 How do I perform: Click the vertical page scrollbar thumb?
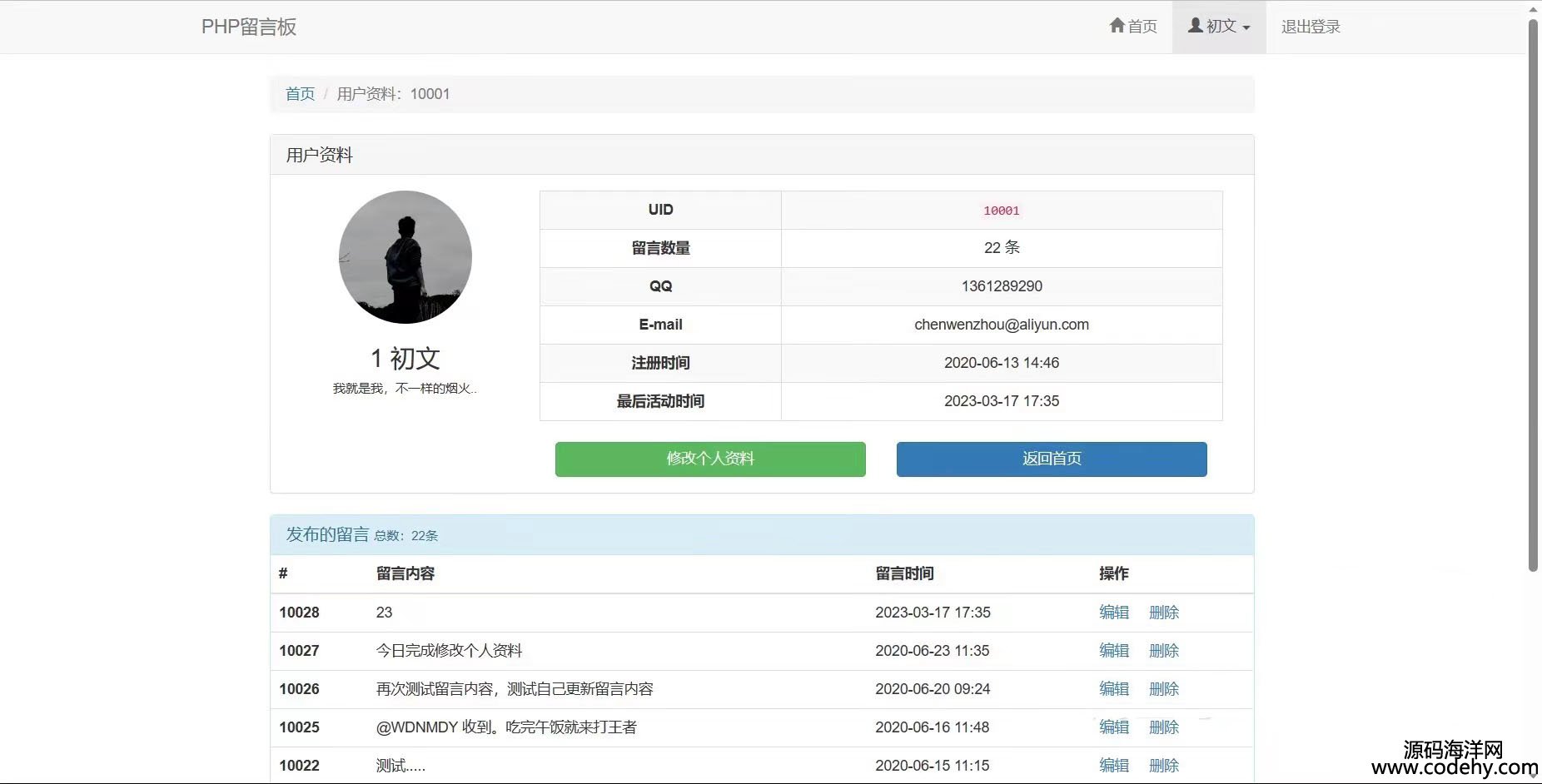[x=1533, y=291]
